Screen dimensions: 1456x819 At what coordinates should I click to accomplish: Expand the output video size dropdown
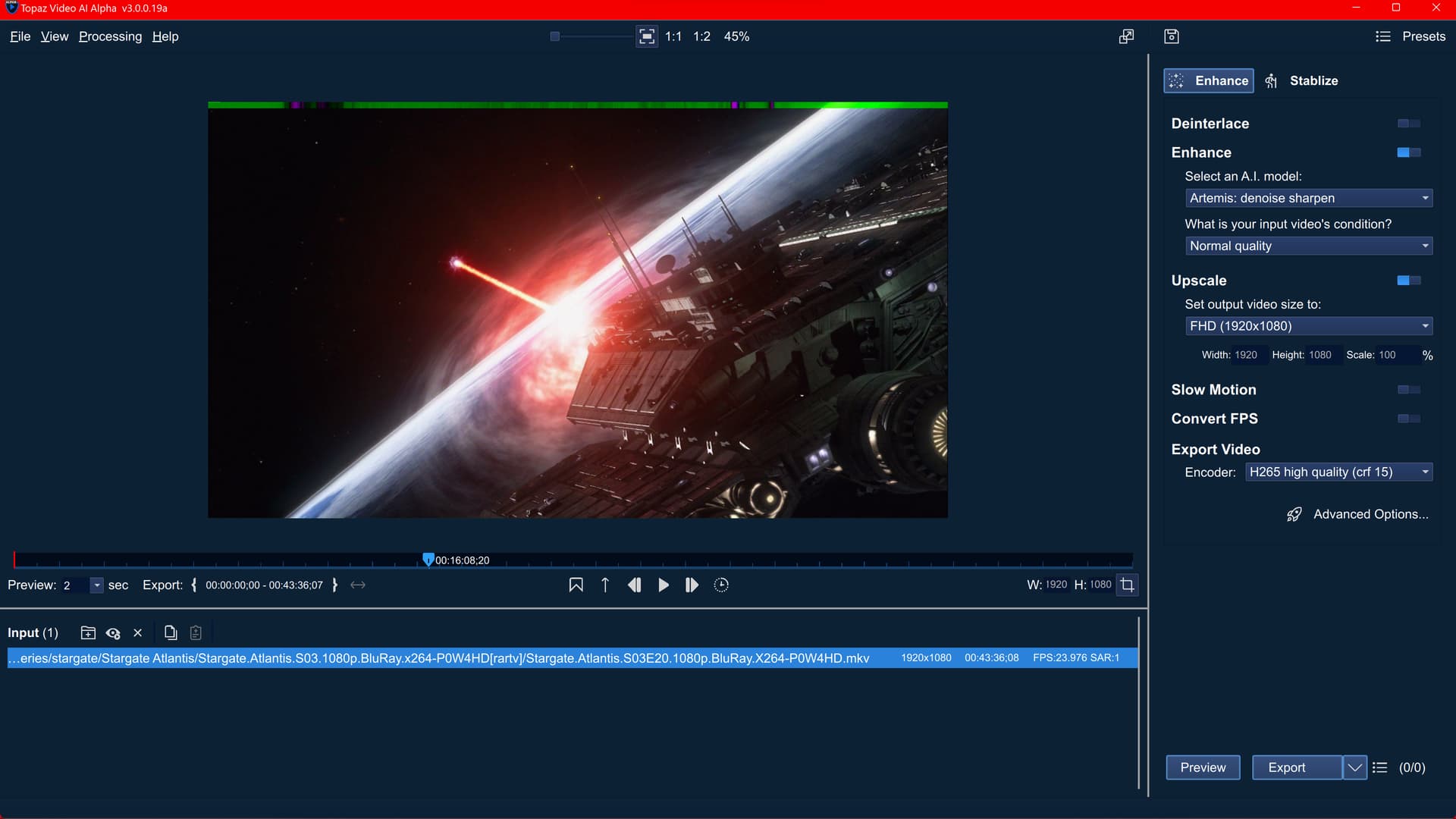pyautogui.click(x=1308, y=326)
